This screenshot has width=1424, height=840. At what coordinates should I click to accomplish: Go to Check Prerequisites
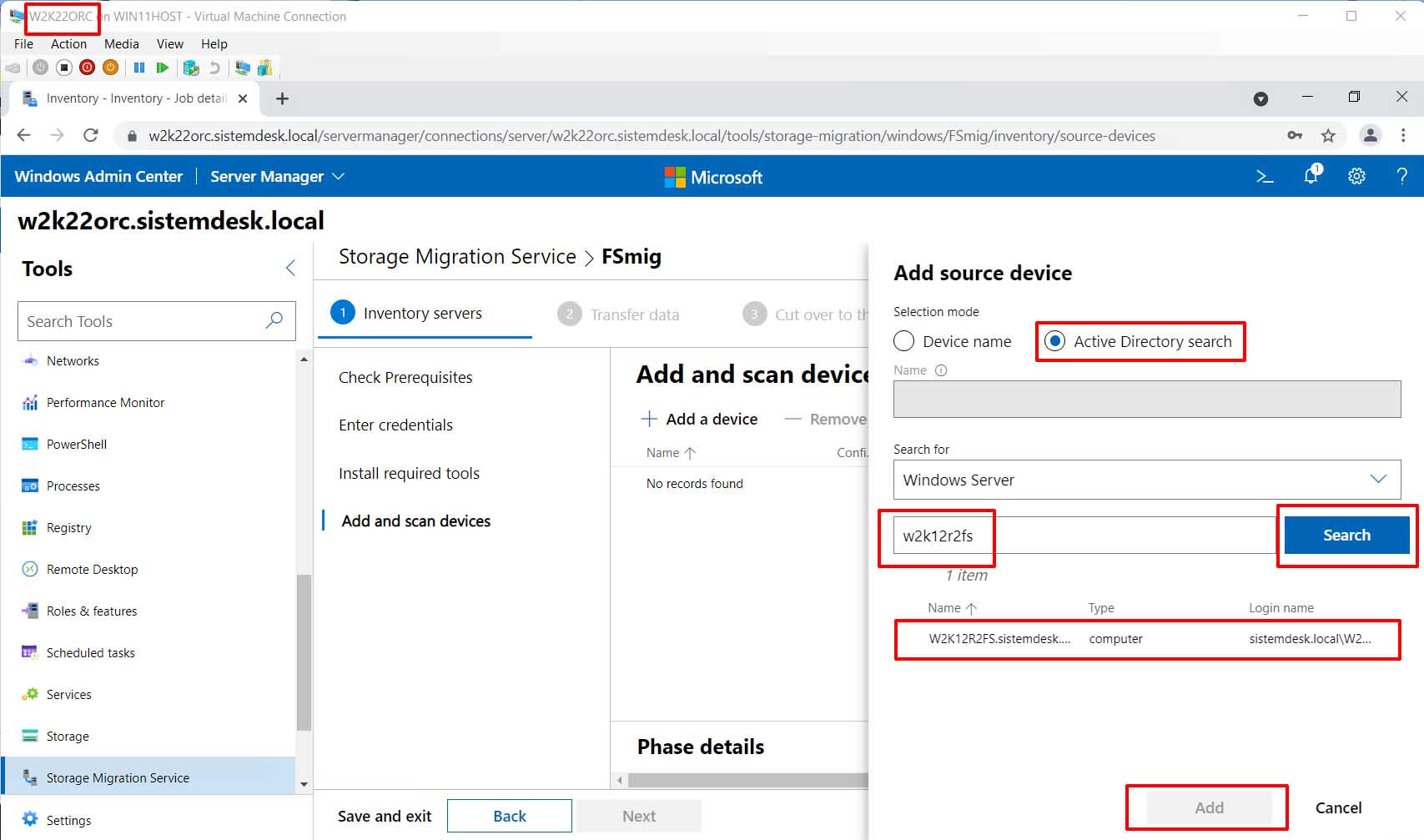(405, 377)
